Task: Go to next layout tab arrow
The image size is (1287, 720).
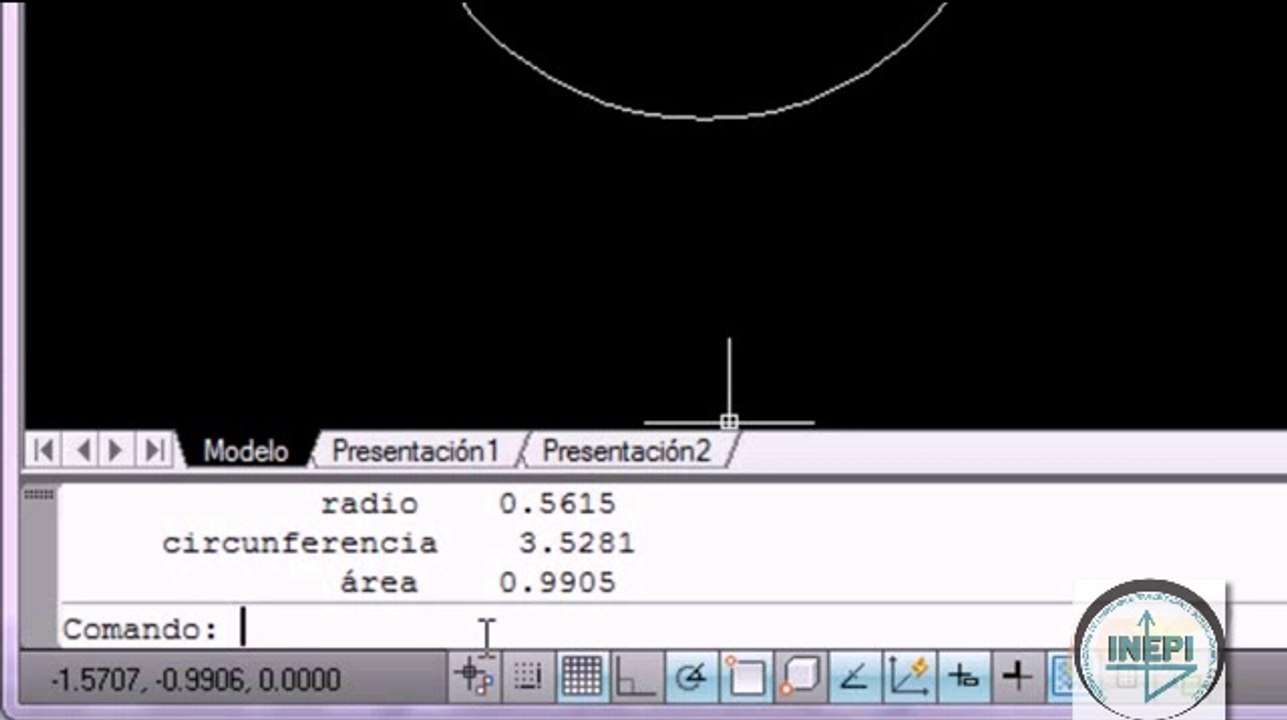Action: [117, 450]
